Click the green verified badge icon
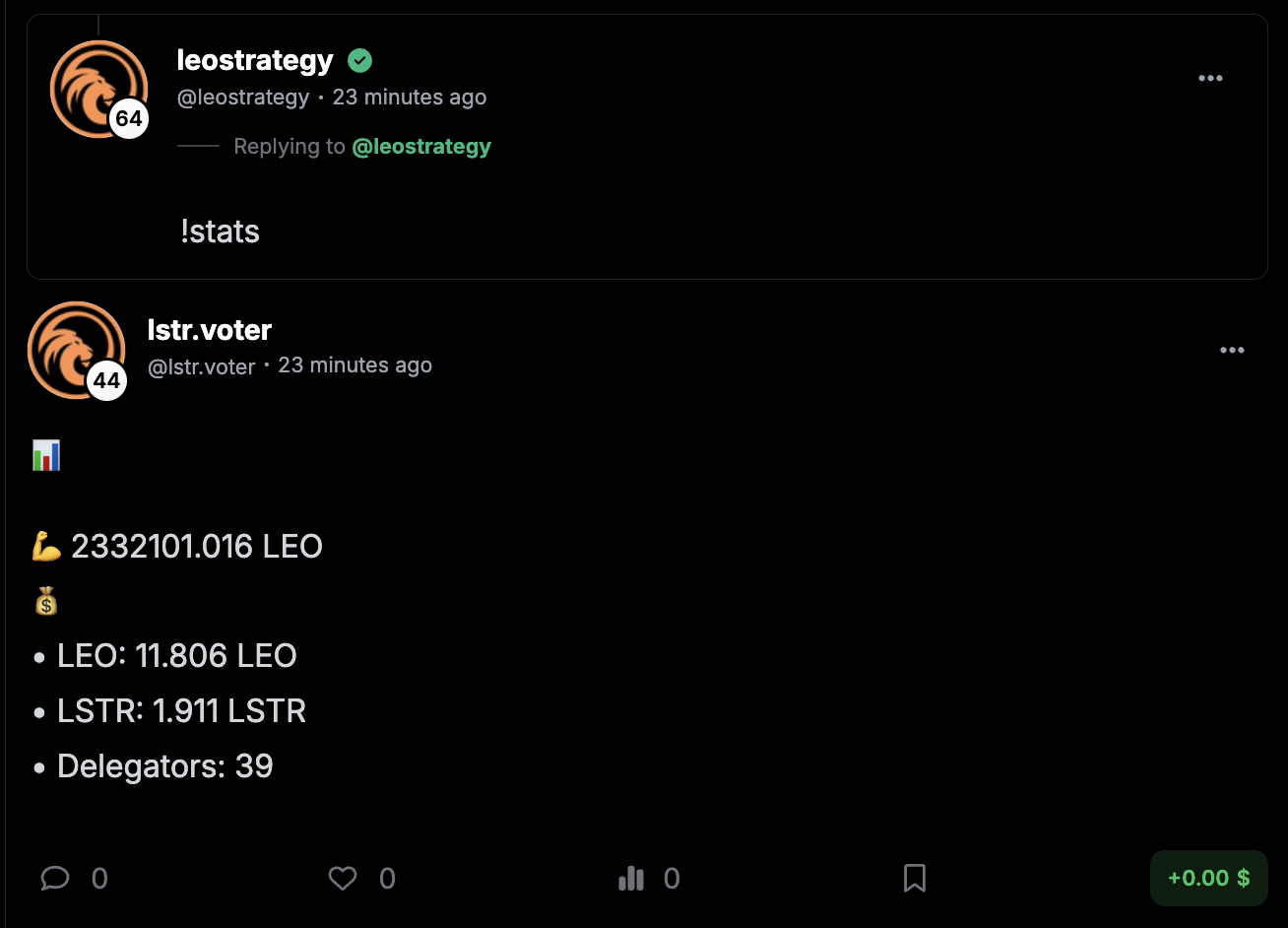Image resolution: width=1288 pixels, height=928 pixels. coord(360,61)
